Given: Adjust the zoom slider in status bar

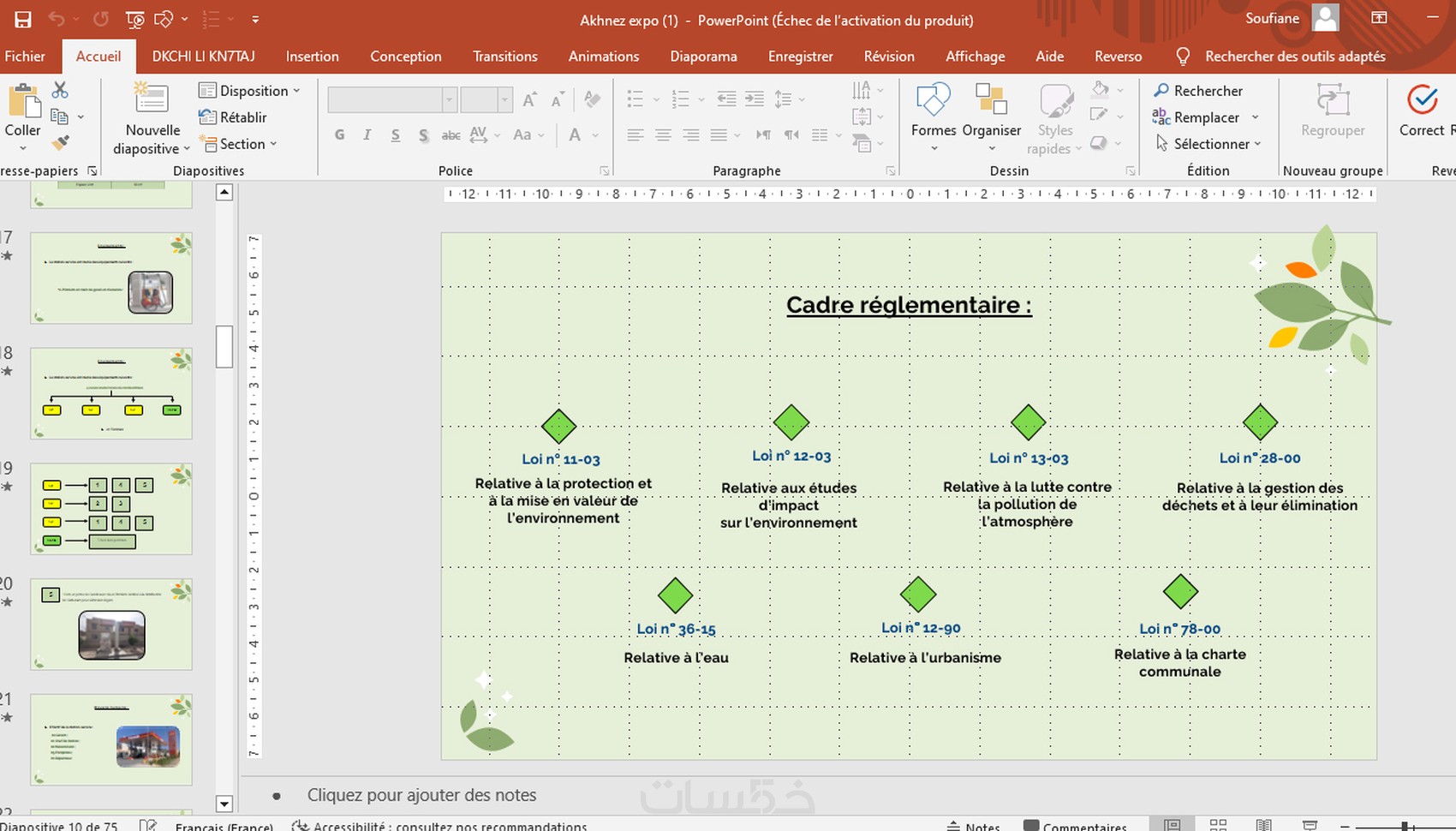Looking at the screenshot, I should tap(1405, 827).
